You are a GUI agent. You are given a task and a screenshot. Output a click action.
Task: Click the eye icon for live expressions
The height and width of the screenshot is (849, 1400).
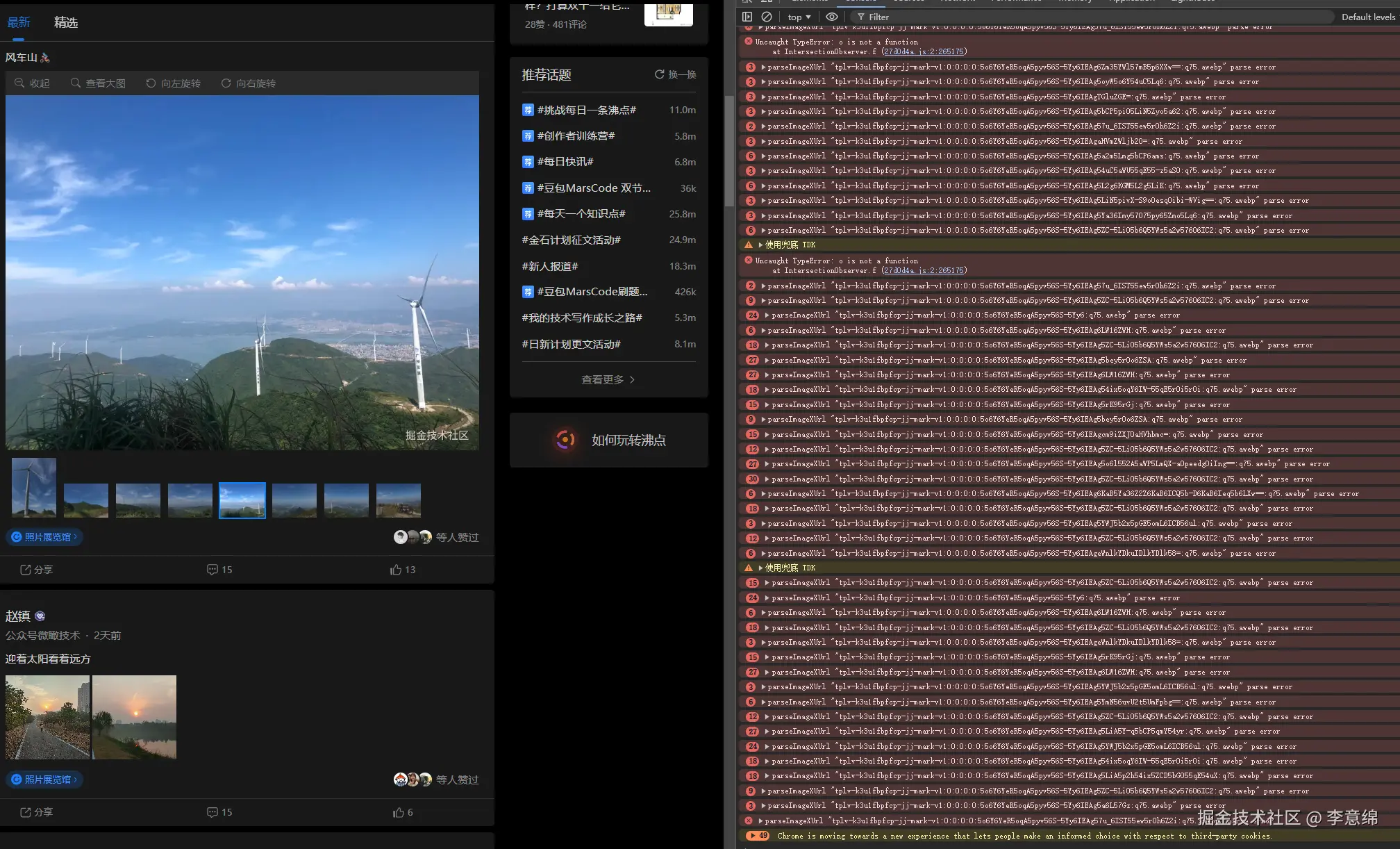click(x=831, y=17)
